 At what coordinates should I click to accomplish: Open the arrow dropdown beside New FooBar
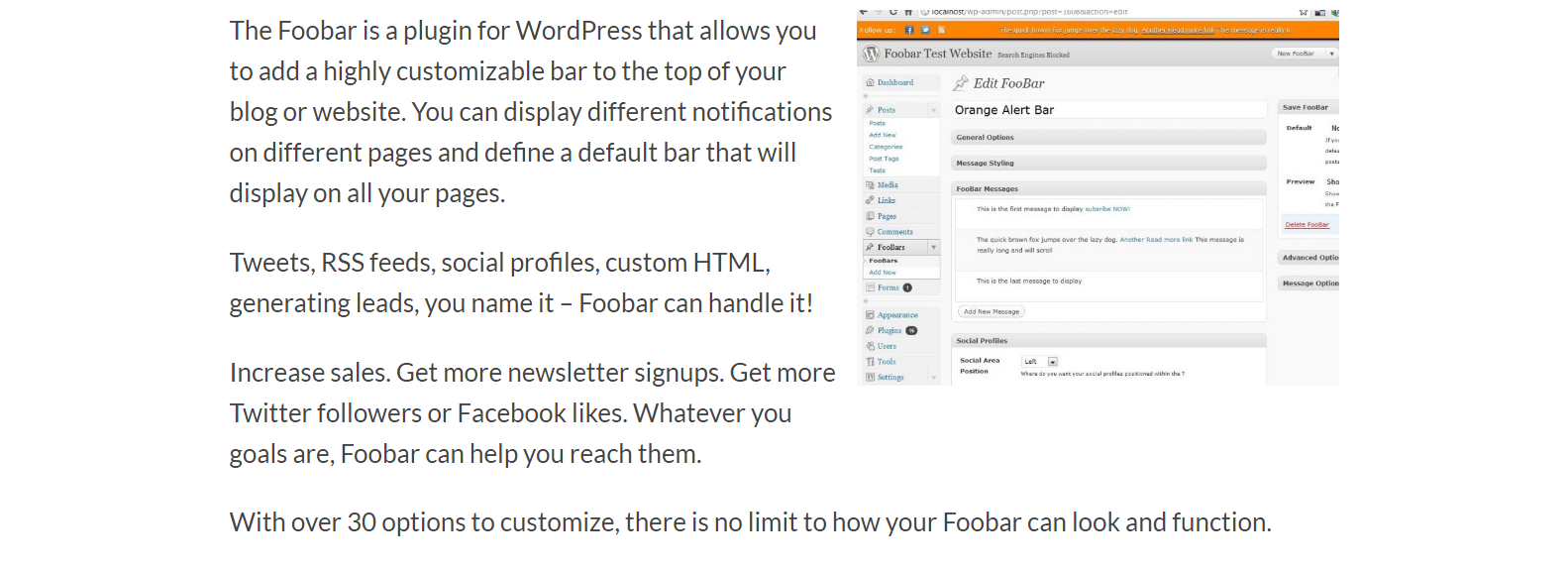[1331, 54]
